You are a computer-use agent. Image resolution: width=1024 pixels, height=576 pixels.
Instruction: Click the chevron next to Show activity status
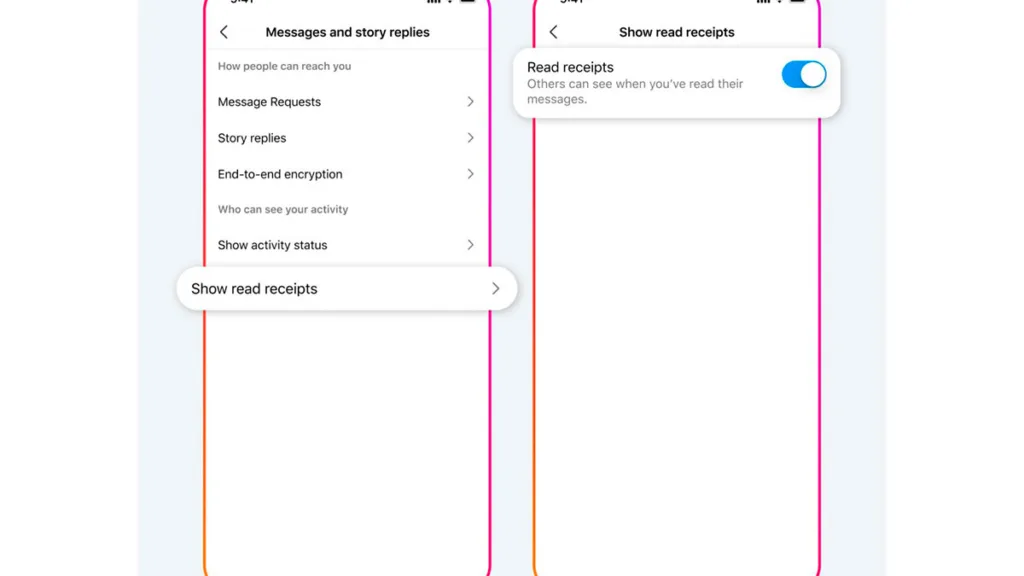pos(470,245)
